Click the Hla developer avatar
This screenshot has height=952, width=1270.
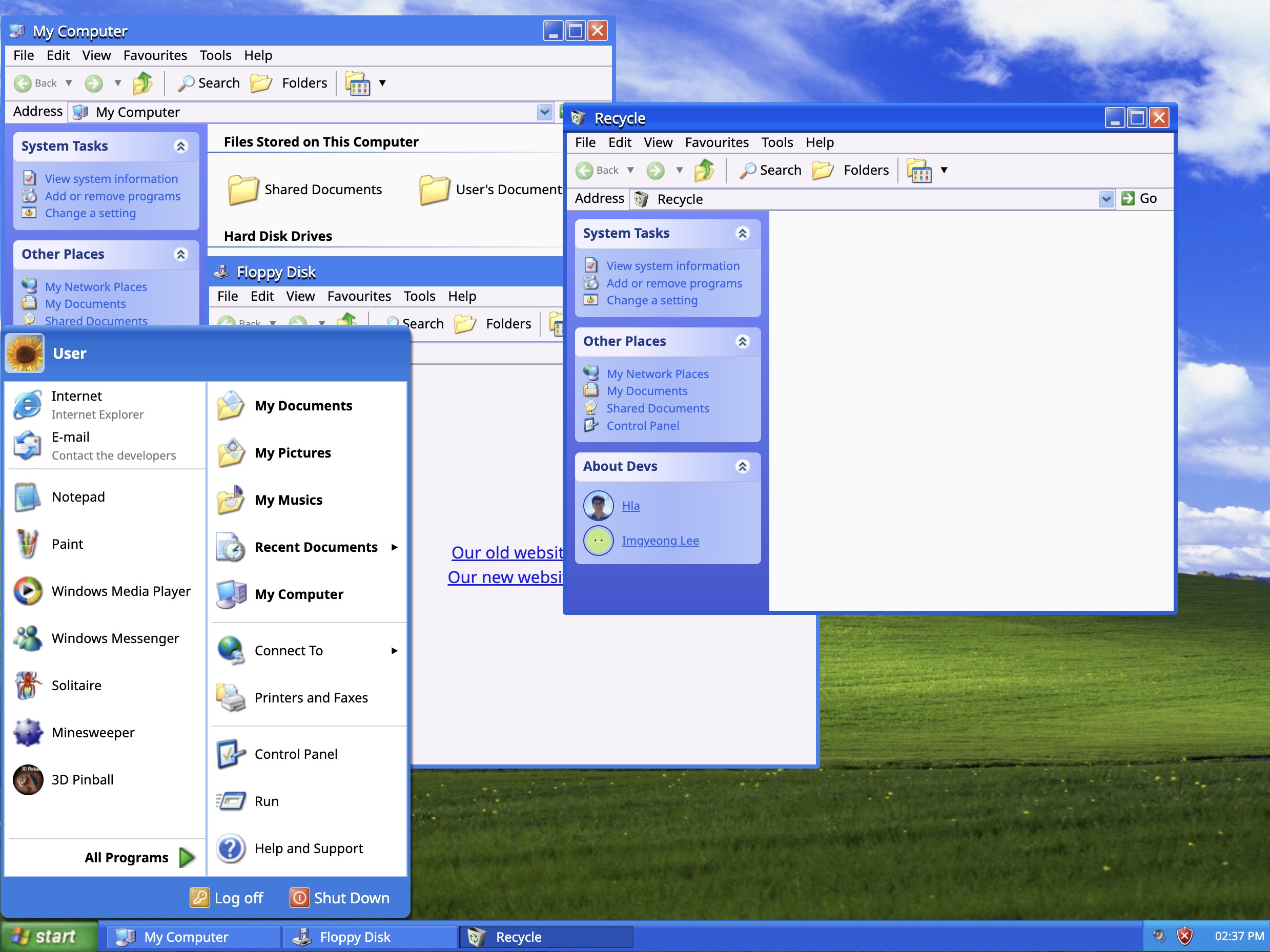[x=598, y=506]
